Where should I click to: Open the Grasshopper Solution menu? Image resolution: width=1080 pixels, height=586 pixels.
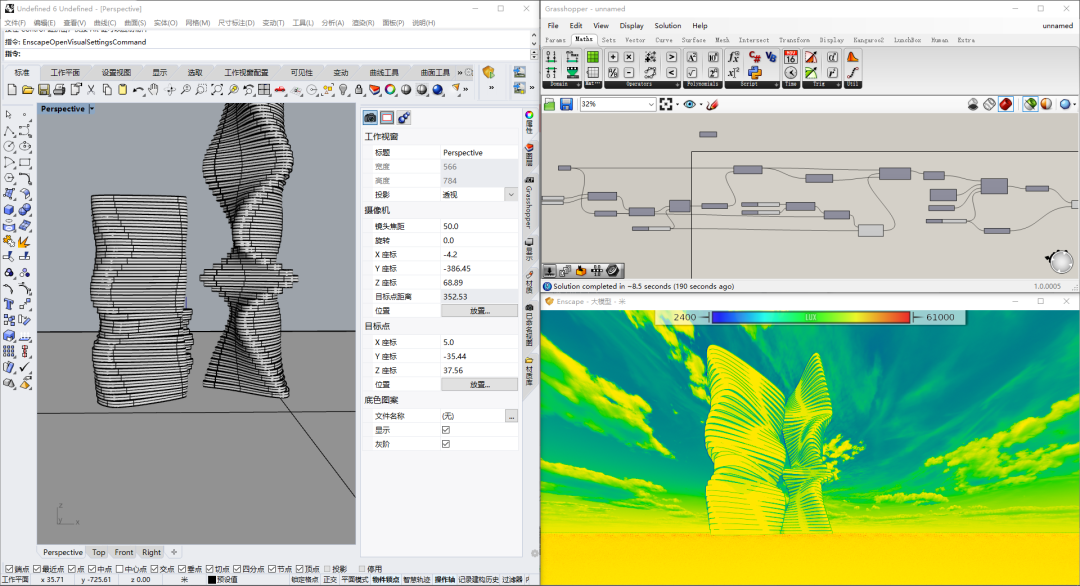[x=667, y=25]
